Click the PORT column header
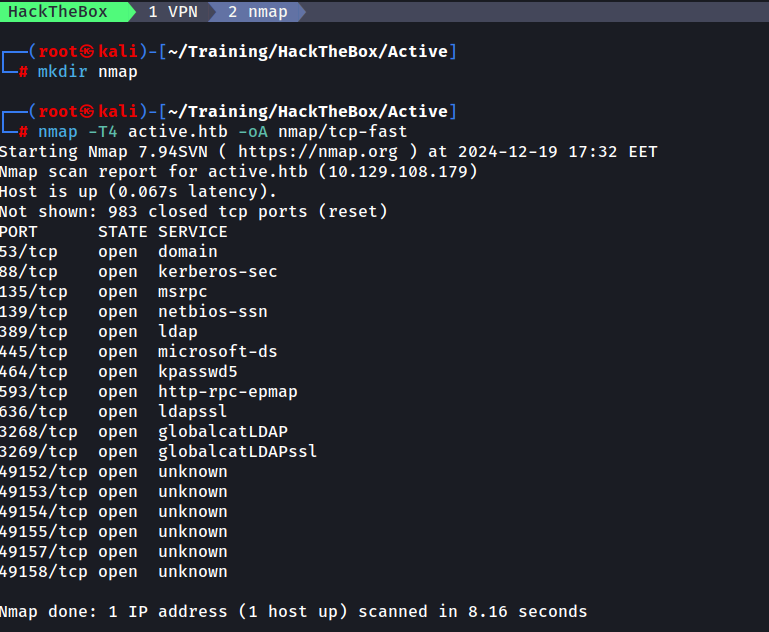 coord(19,232)
